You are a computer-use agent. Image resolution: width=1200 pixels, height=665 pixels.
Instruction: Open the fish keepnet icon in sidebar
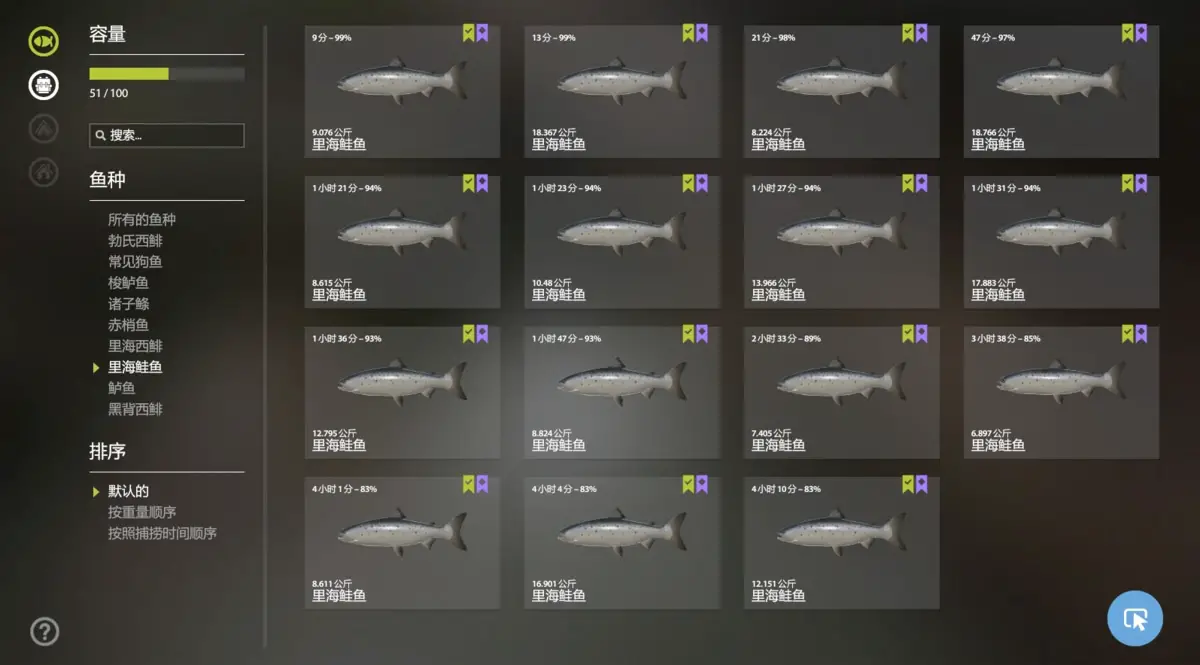pos(43,41)
